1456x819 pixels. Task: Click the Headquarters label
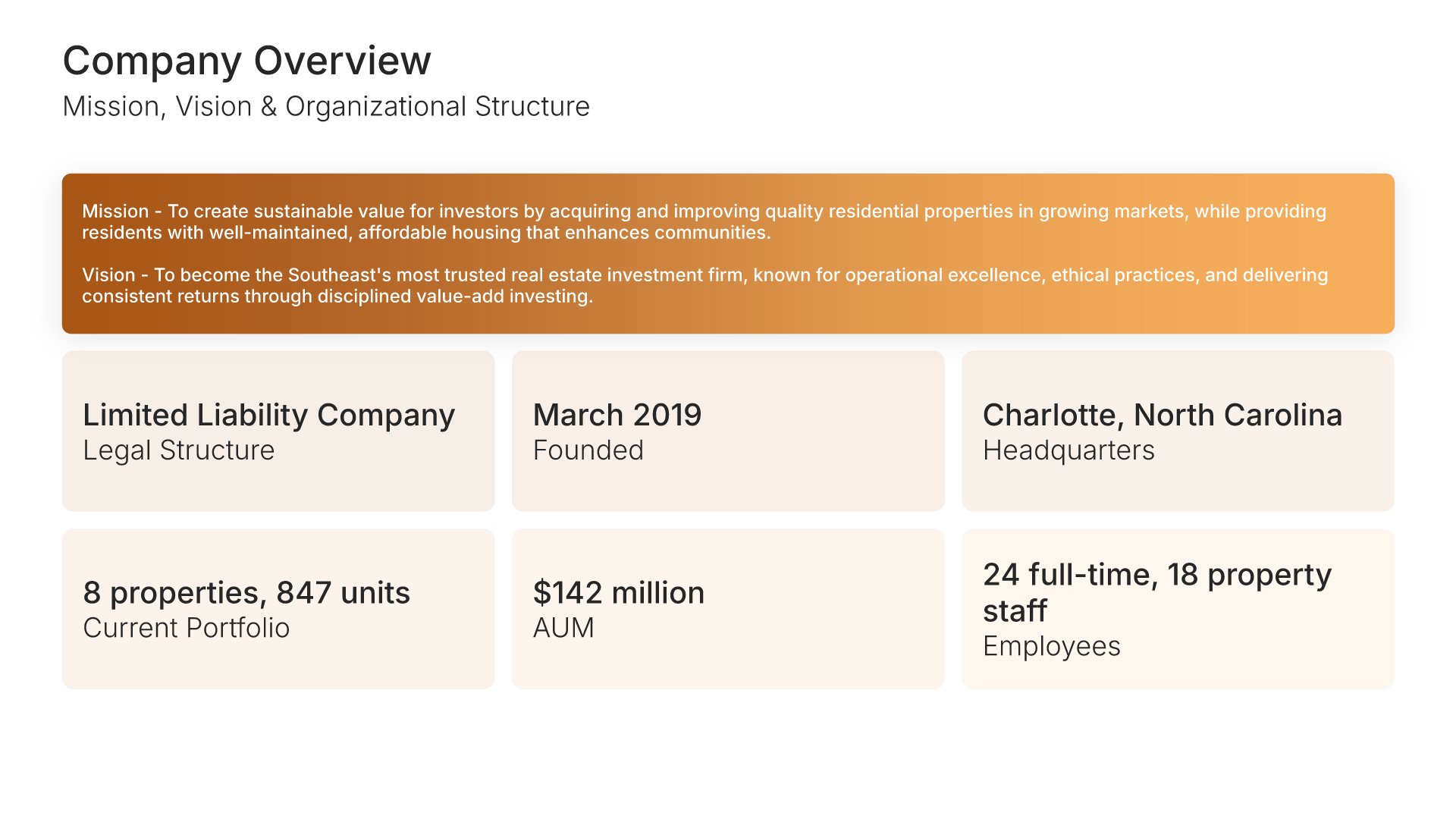pos(1068,450)
